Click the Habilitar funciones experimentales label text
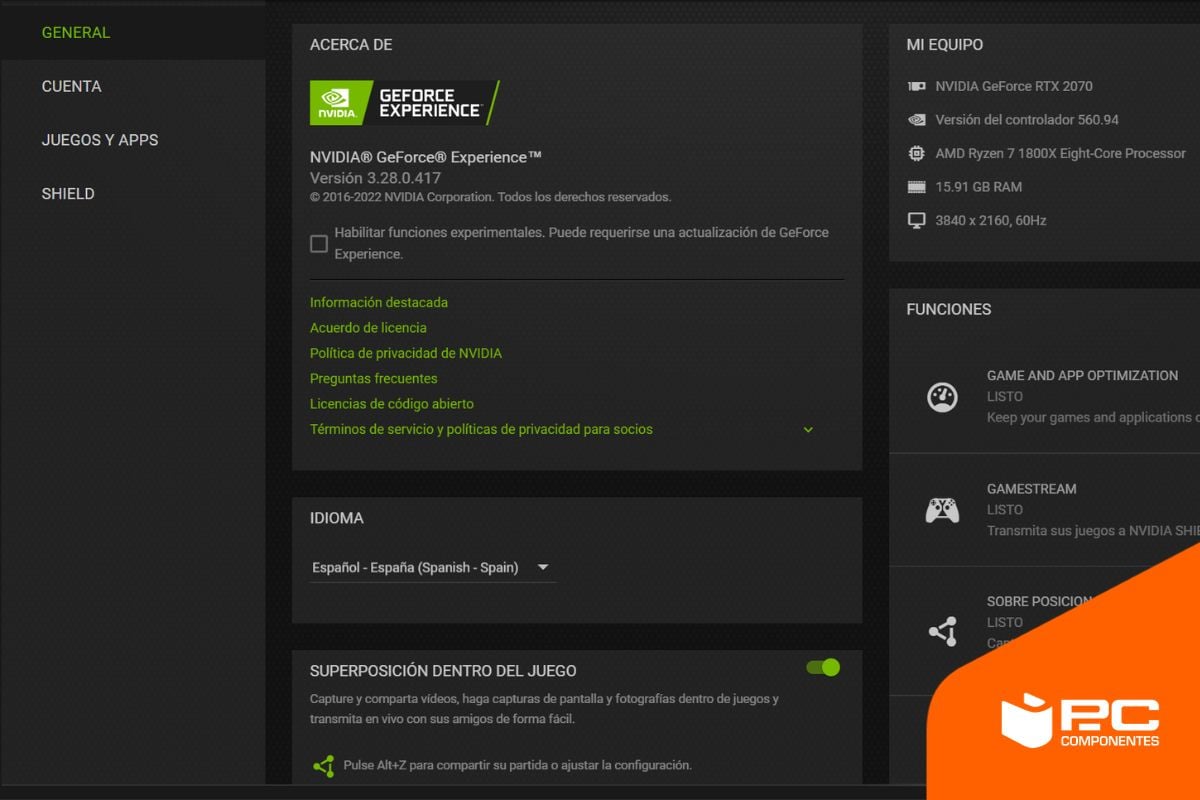The width and height of the screenshot is (1200, 800). (582, 243)
